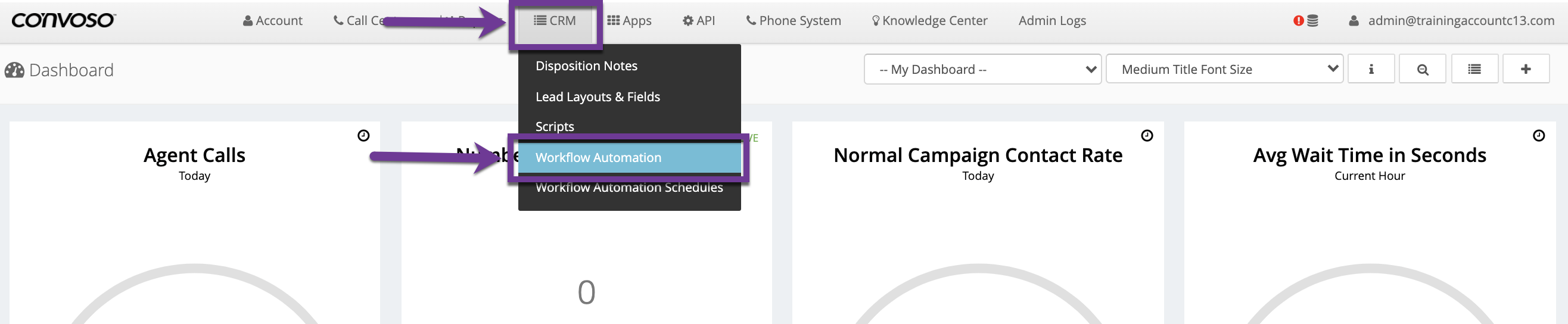The width and height of the screenshot is (1568, 324).
Task: Click the magnifier search icon button
Action: click(1423, 70)
